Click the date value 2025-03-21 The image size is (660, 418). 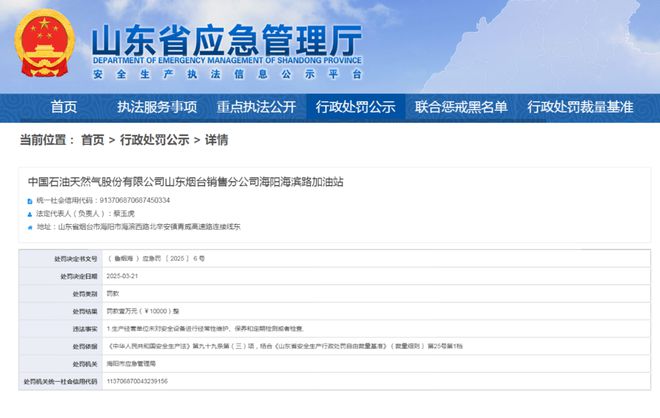click(122, 276)
